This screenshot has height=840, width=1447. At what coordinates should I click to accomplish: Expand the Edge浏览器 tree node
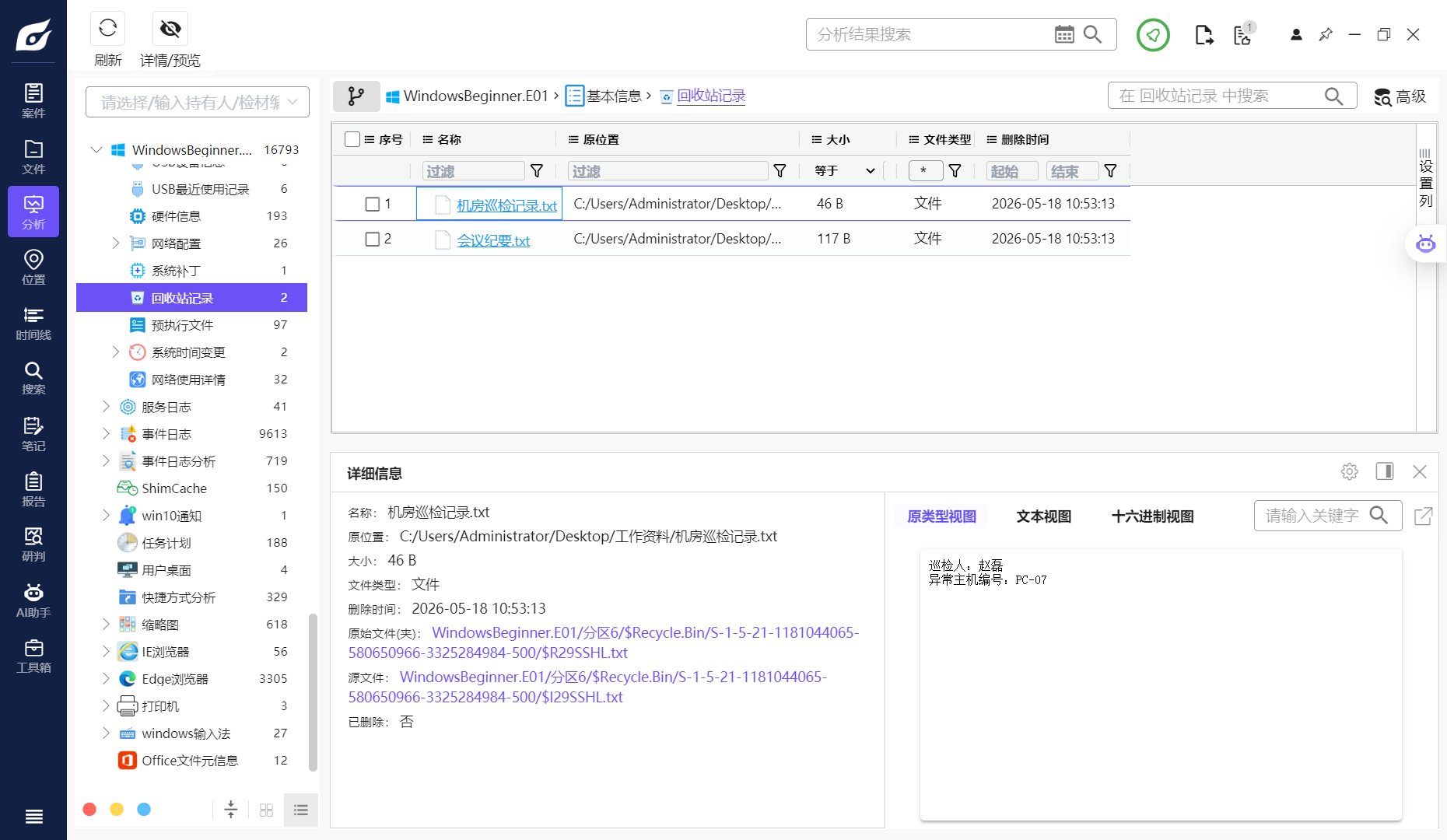[x=106, y=678]
